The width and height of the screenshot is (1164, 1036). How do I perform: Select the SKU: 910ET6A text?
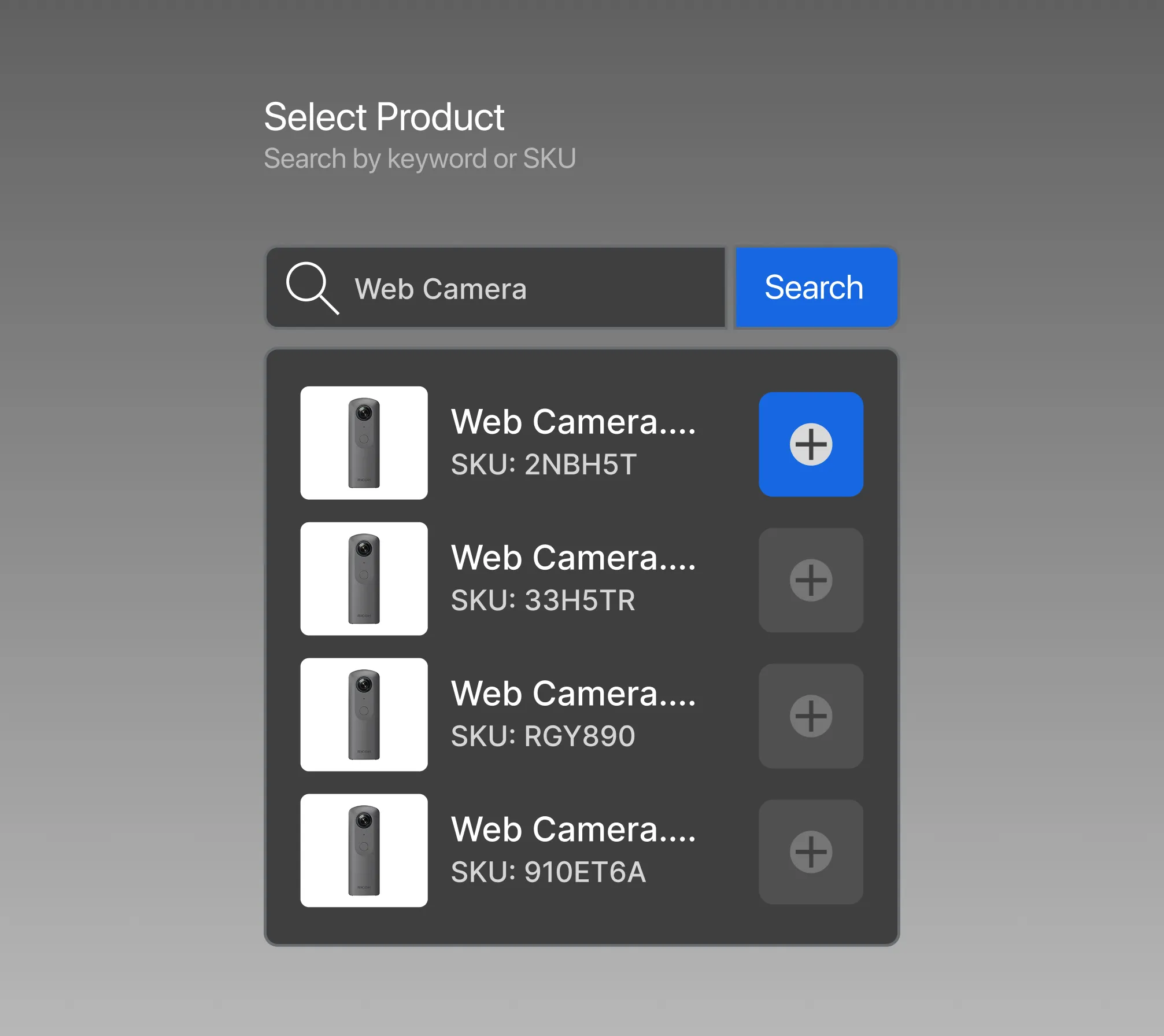[548, 872]
